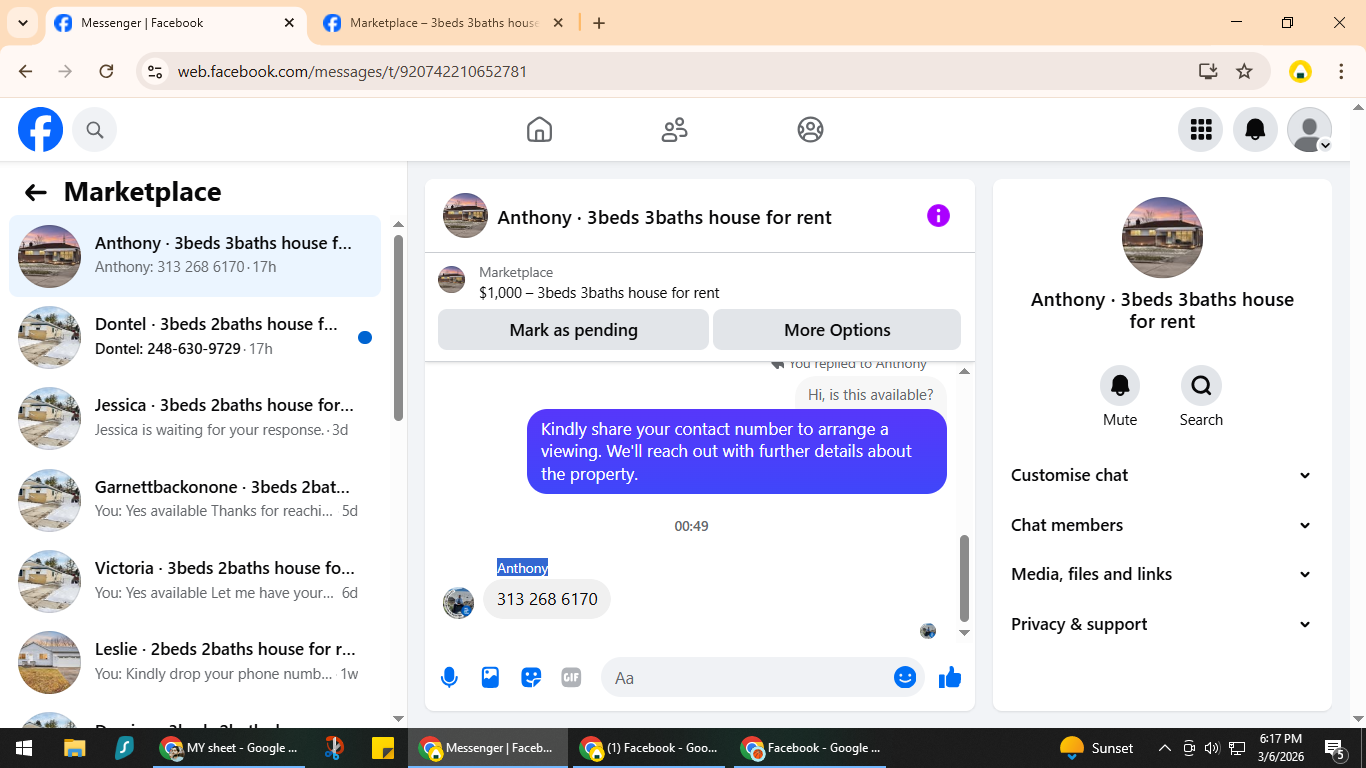Open the Facebook logo home link
Viewport: 1366px width, 768px height.
(40, 130)
